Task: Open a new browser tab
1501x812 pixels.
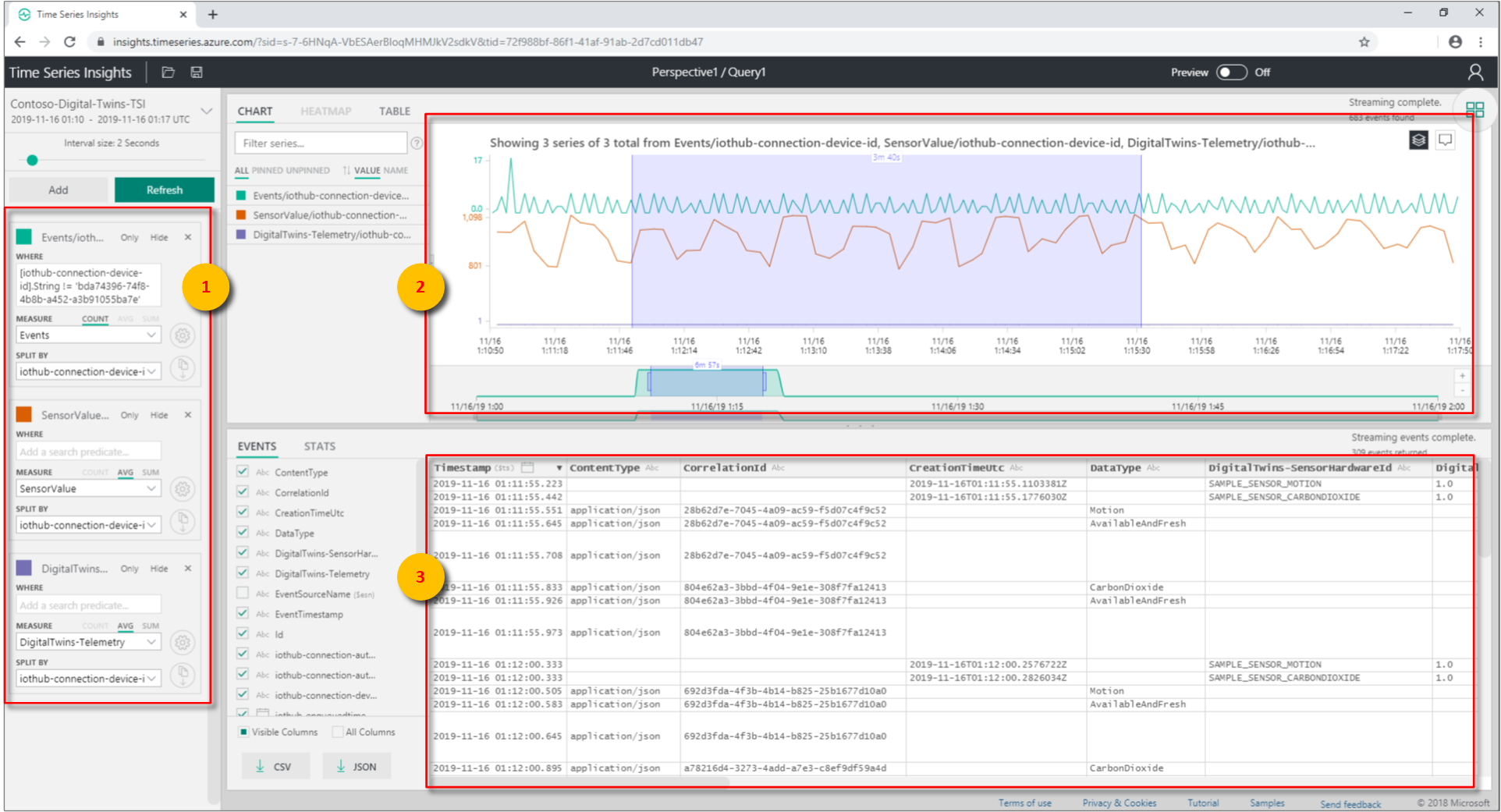Action: [x=213, y=15]
